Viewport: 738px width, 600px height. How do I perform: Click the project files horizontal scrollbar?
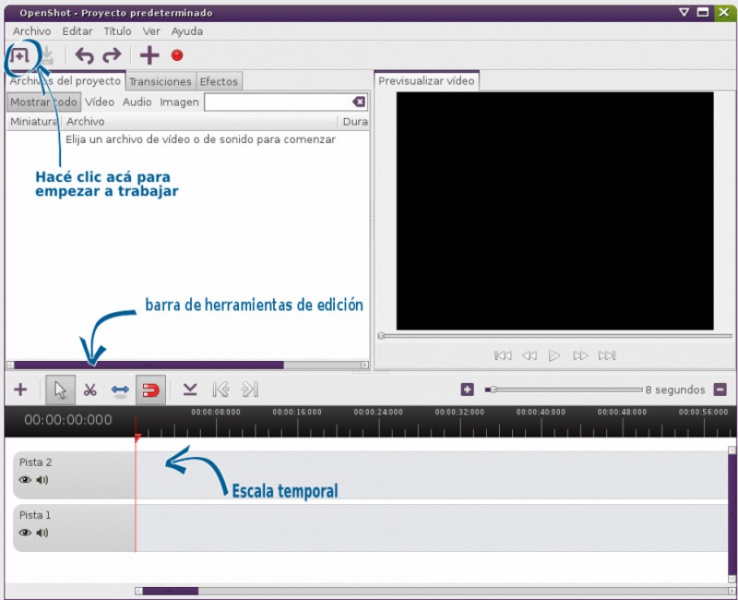point(187,365)
